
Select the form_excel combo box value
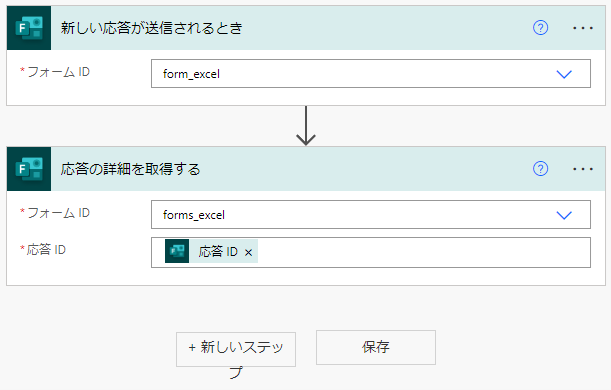click(x=371, y=74)
